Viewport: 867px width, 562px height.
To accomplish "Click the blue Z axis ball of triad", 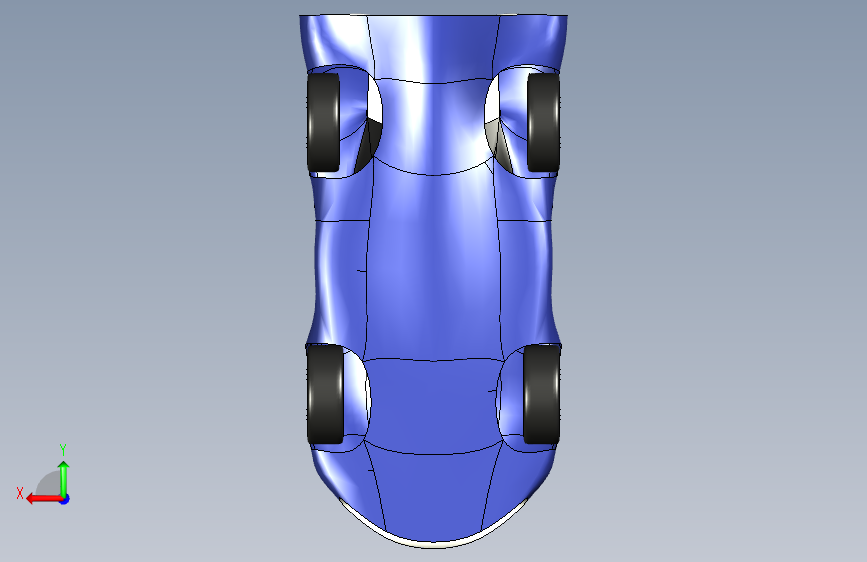I will coord(65,499).
